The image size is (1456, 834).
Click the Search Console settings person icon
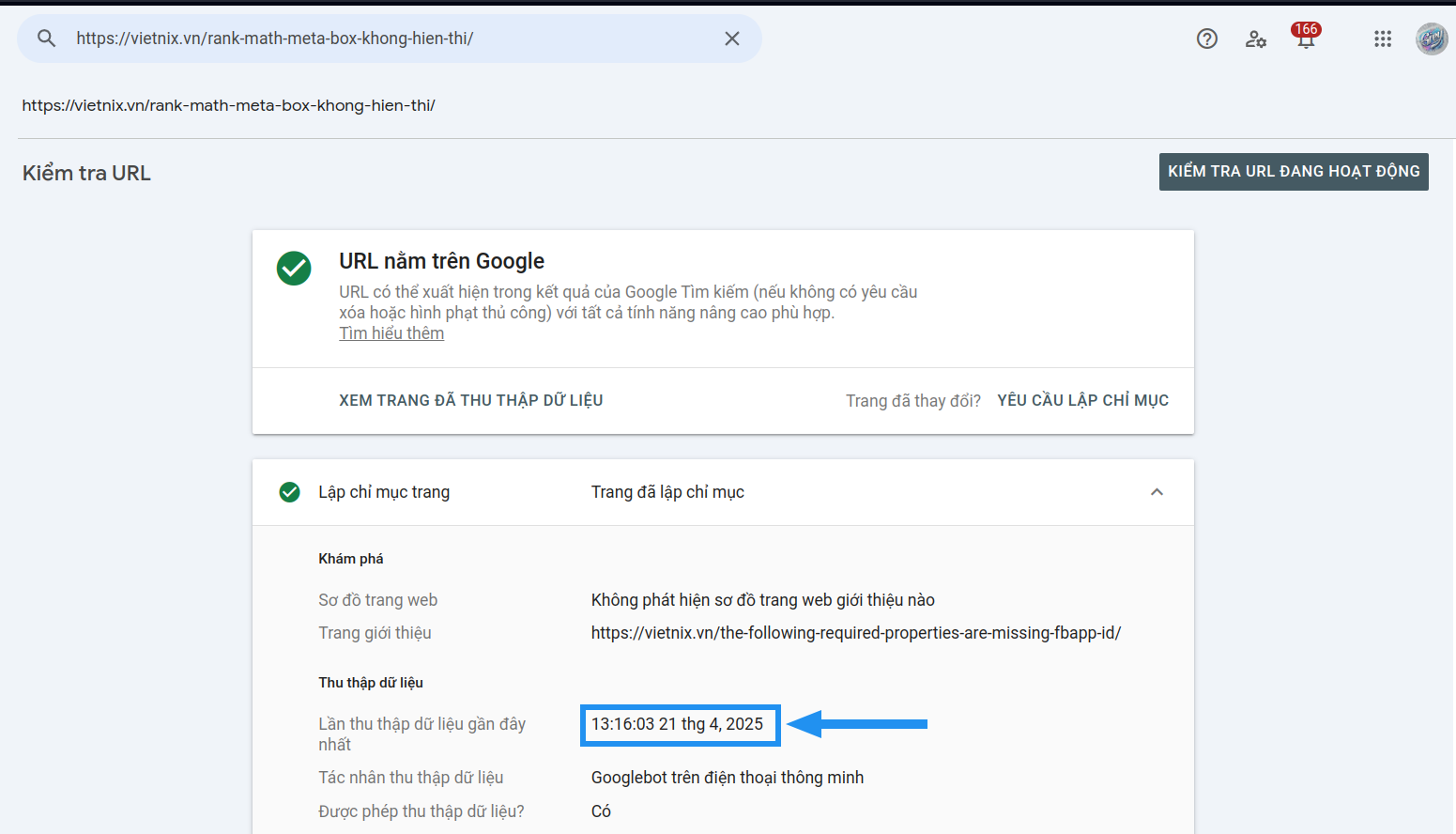[1255, 39]
